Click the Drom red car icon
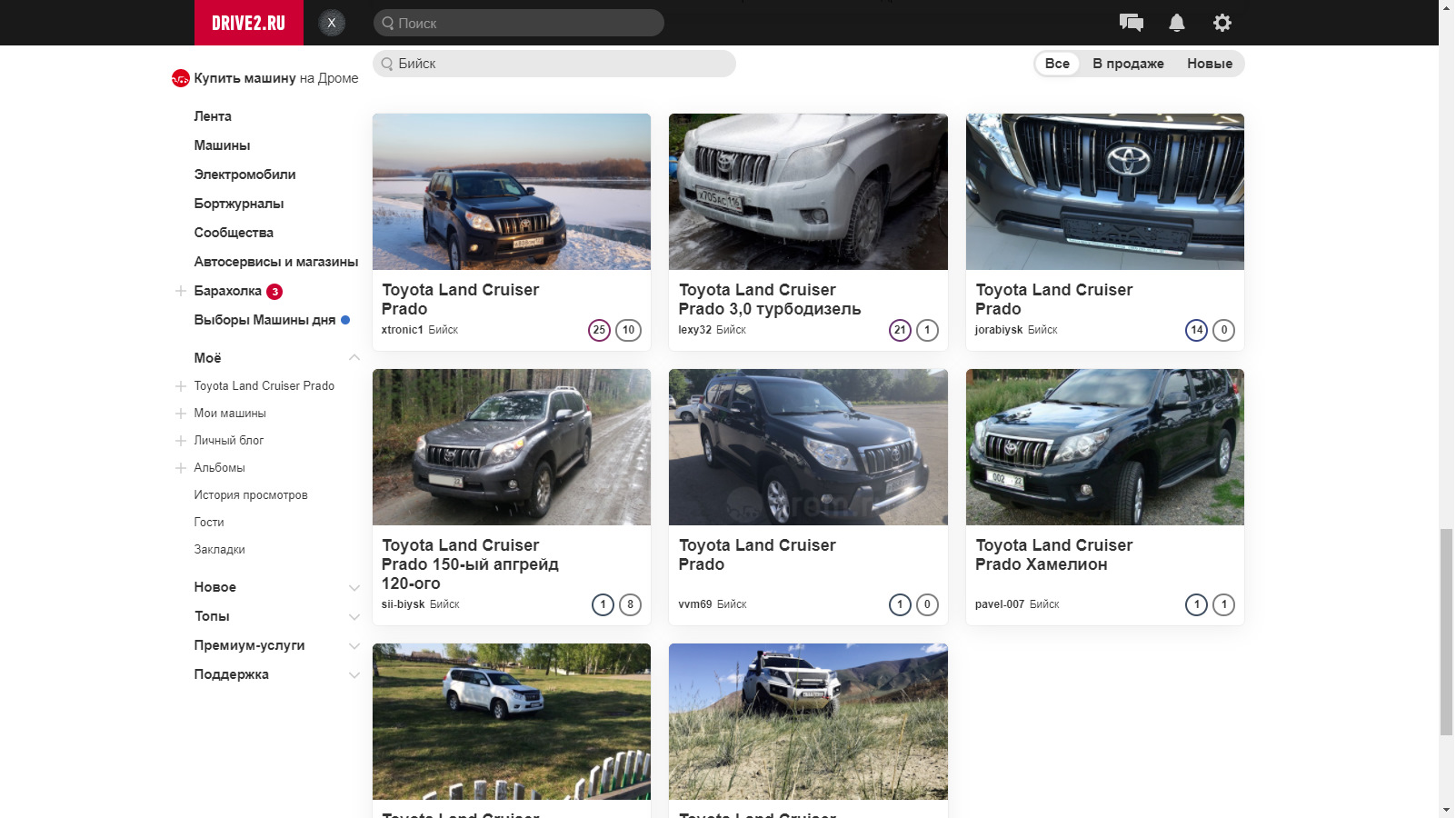This screenshot has height=818, width=1456. coord(181,78)
